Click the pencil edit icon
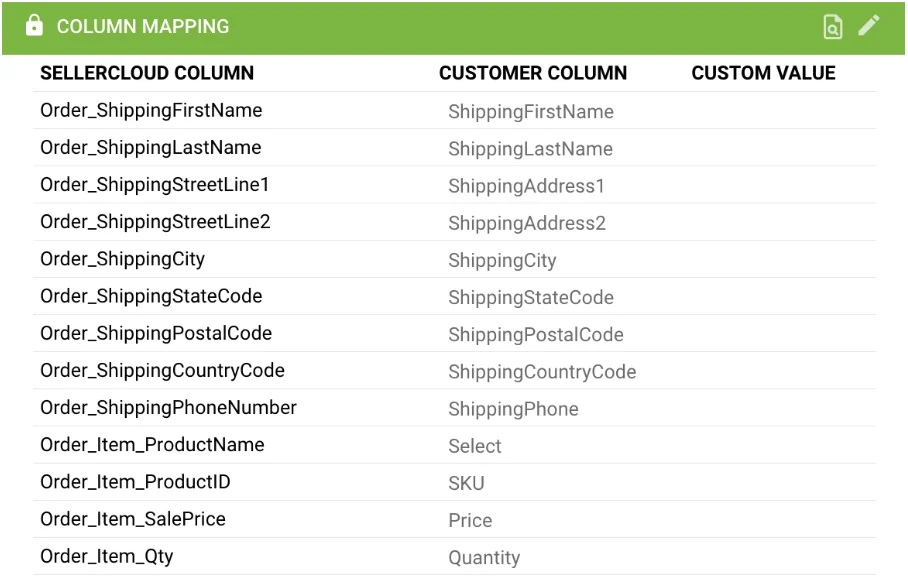This screenshot has height=578, width=908. point(869,25)
